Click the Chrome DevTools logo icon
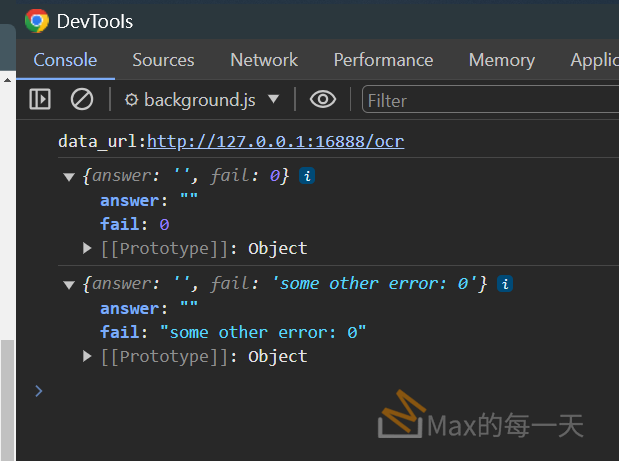The image size is (619, 461). [37, 21]
